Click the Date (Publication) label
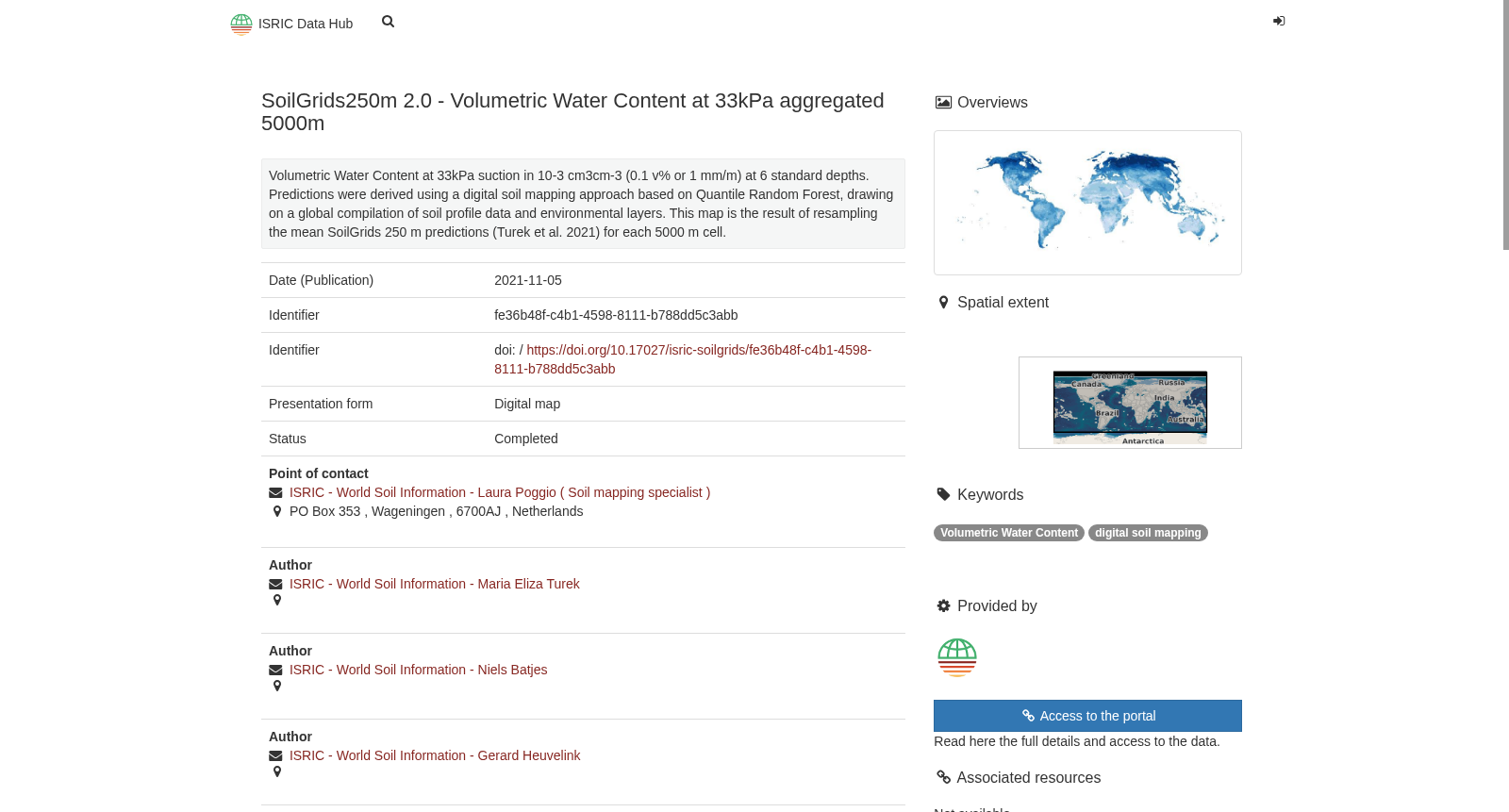 coord(322,280)
